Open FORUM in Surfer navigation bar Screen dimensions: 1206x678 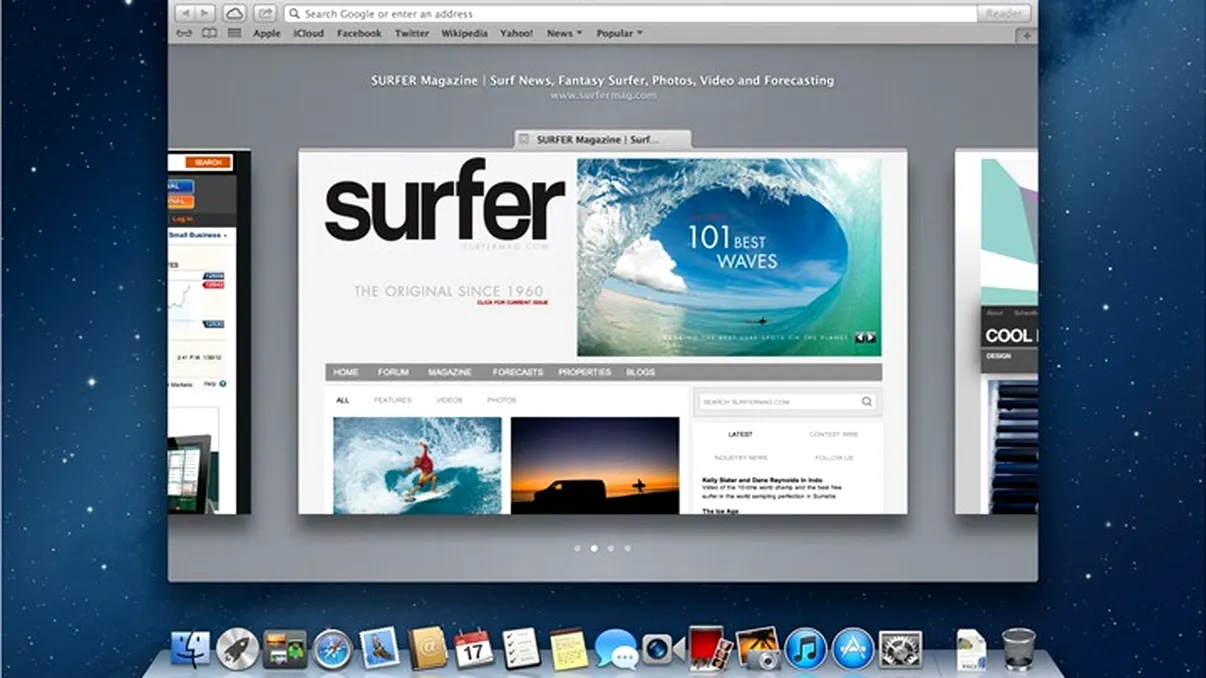pyautogui.click(x=393, y=372)
